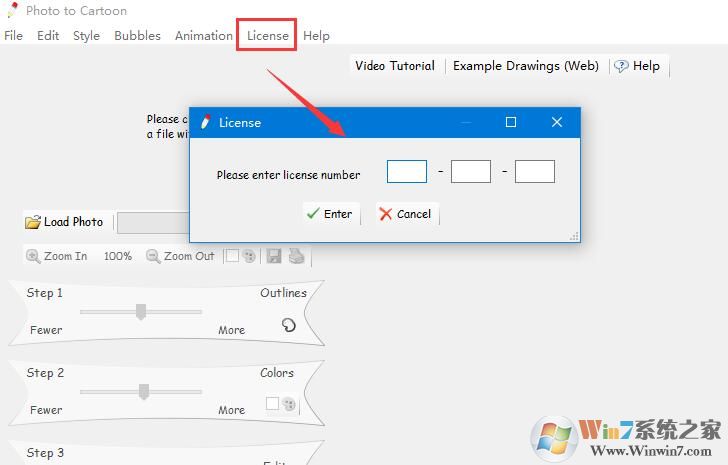Click the Help button with speech bubble icon
This screenshot has height=465, width=728.
point(637,66)
